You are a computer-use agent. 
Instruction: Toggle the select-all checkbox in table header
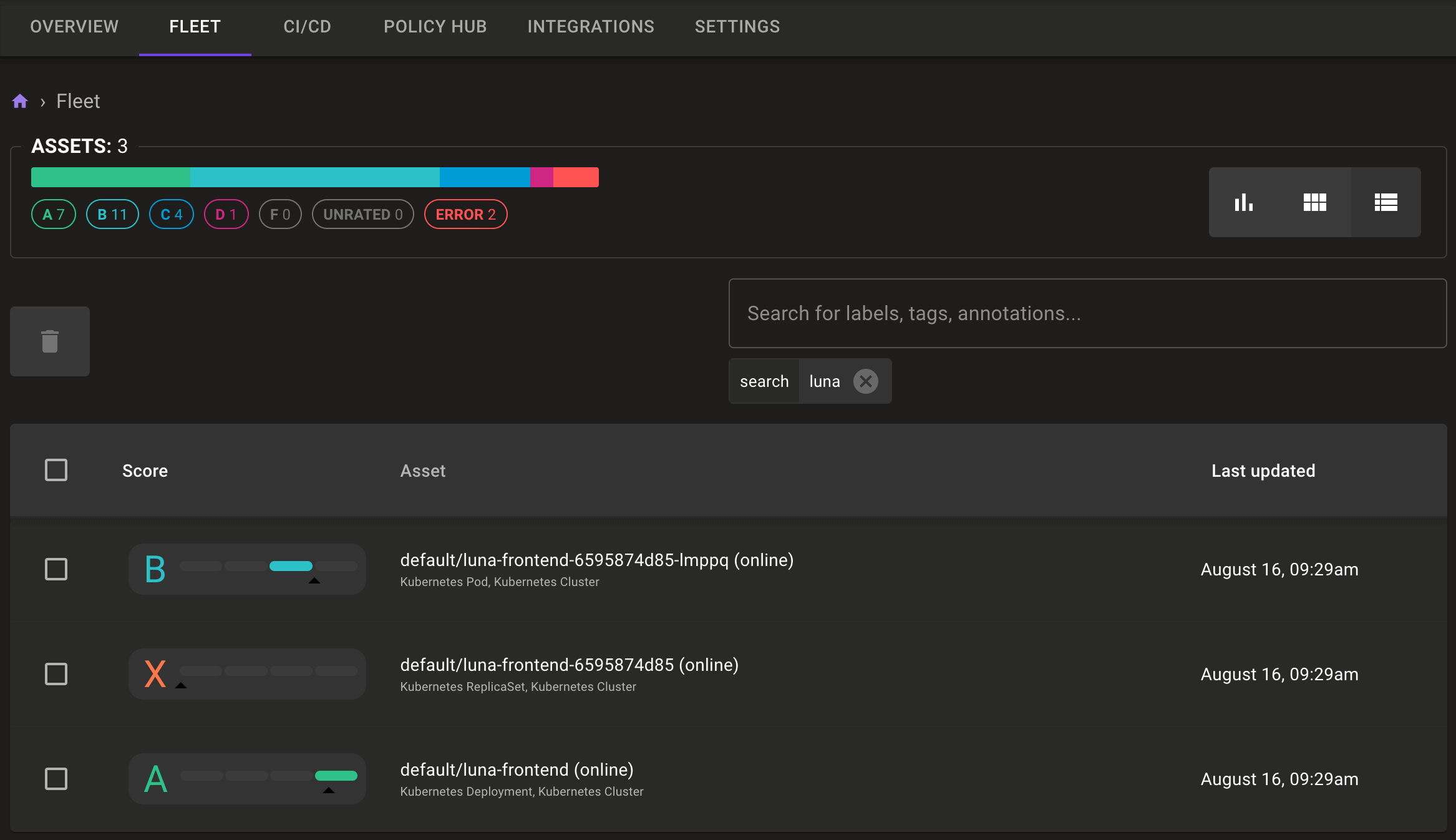[56, 470]
